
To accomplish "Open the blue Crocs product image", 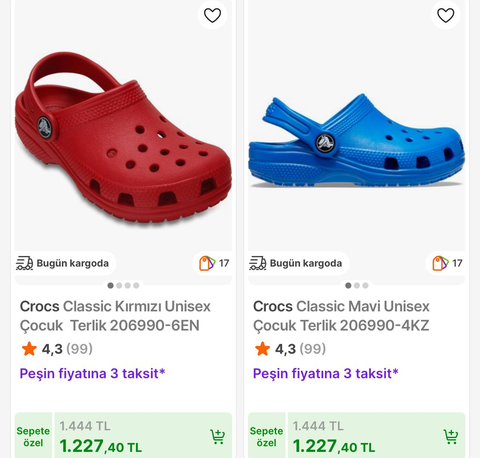I will pos(357,142).
